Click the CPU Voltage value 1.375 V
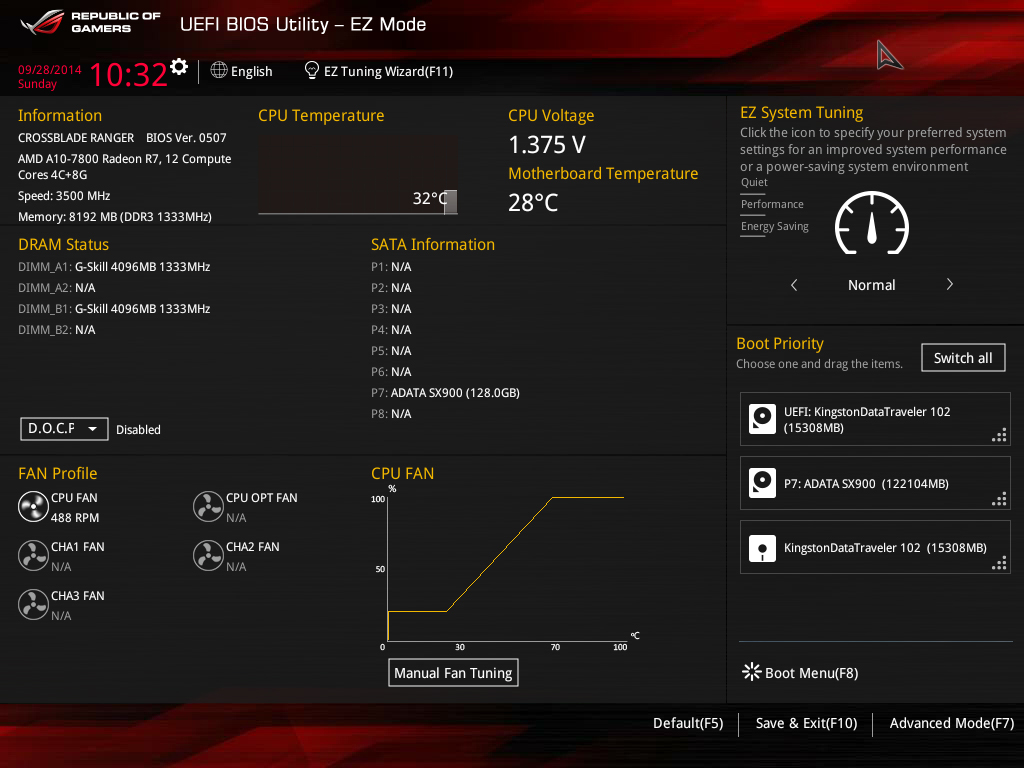1024x768 pixels. click(x=547, y=144)
